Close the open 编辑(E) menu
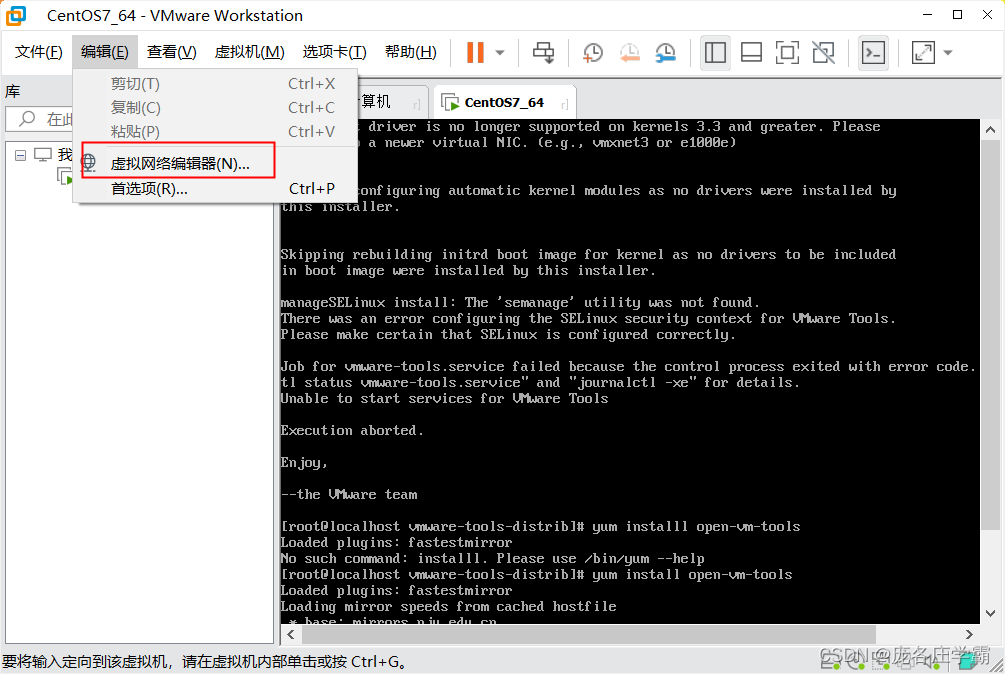The image size is (1005, 674). pyautogui.click(x=104, y=52)
